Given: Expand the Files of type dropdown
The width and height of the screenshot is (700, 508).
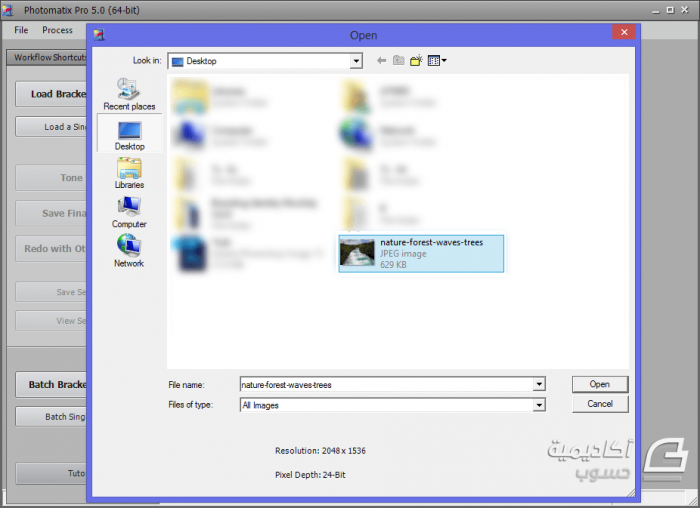Looking at the screenshot, I should click(x=539, y=405).
